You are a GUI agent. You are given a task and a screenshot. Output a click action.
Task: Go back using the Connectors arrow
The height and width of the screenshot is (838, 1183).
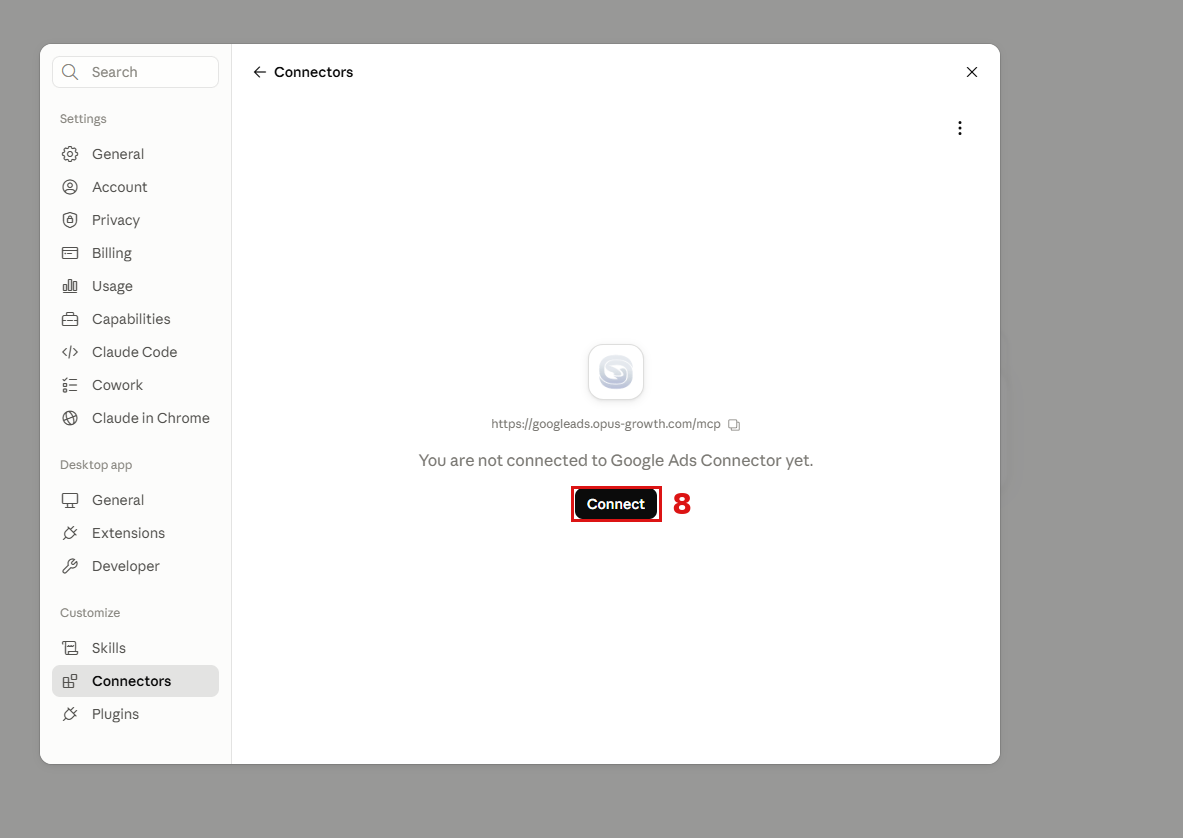[x=260, y=72]
